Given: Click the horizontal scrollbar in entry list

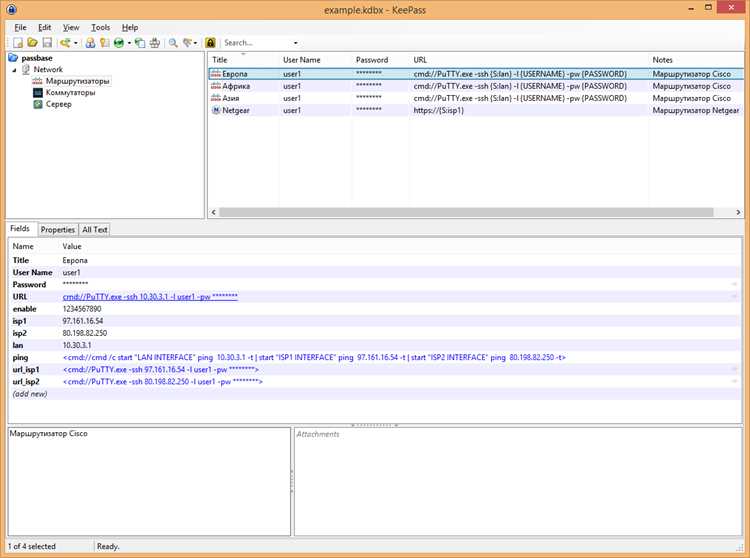Looking at the screenshot, I should coord(466,212).
